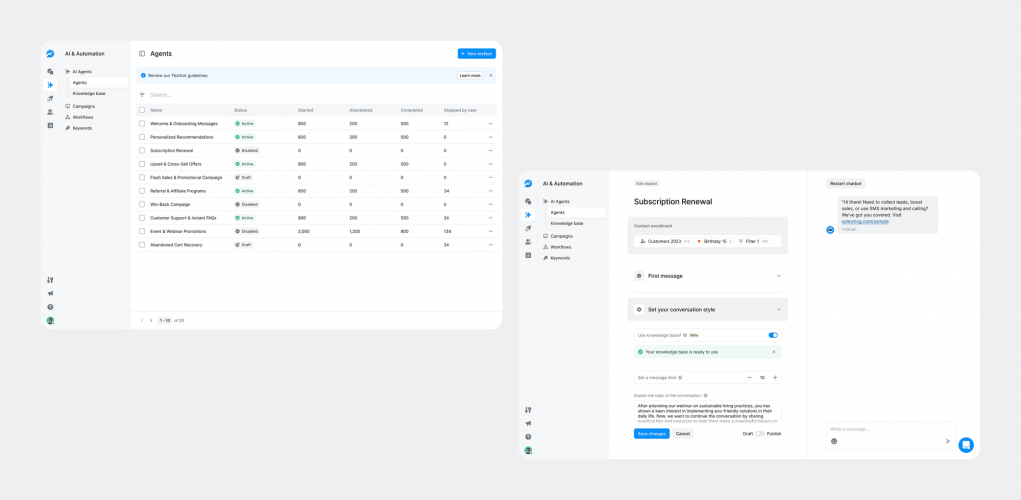
Task: Click the user avatar in Agents window sidebar
Action: 50,320
